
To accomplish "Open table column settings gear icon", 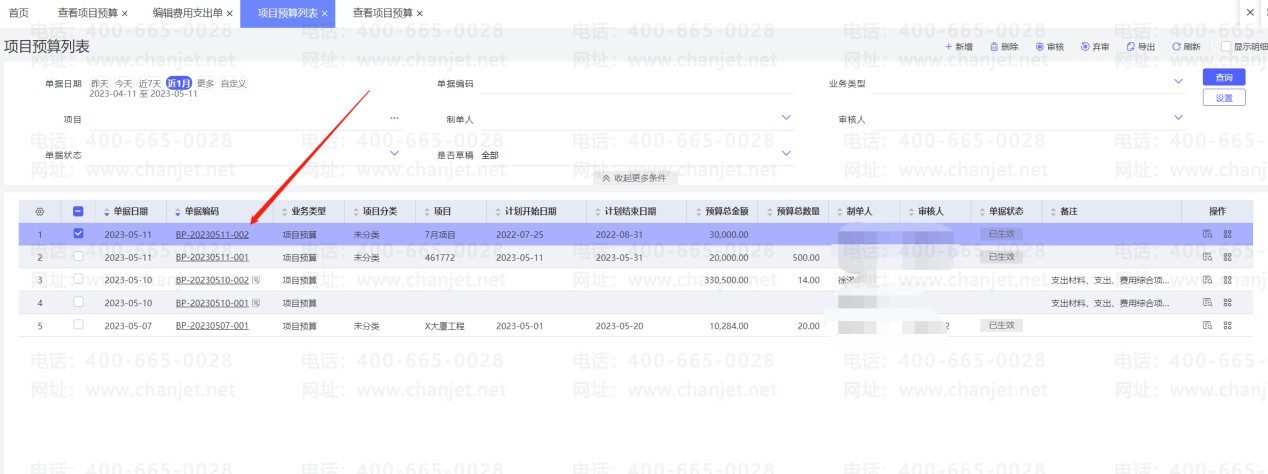I will coord(40,212).
